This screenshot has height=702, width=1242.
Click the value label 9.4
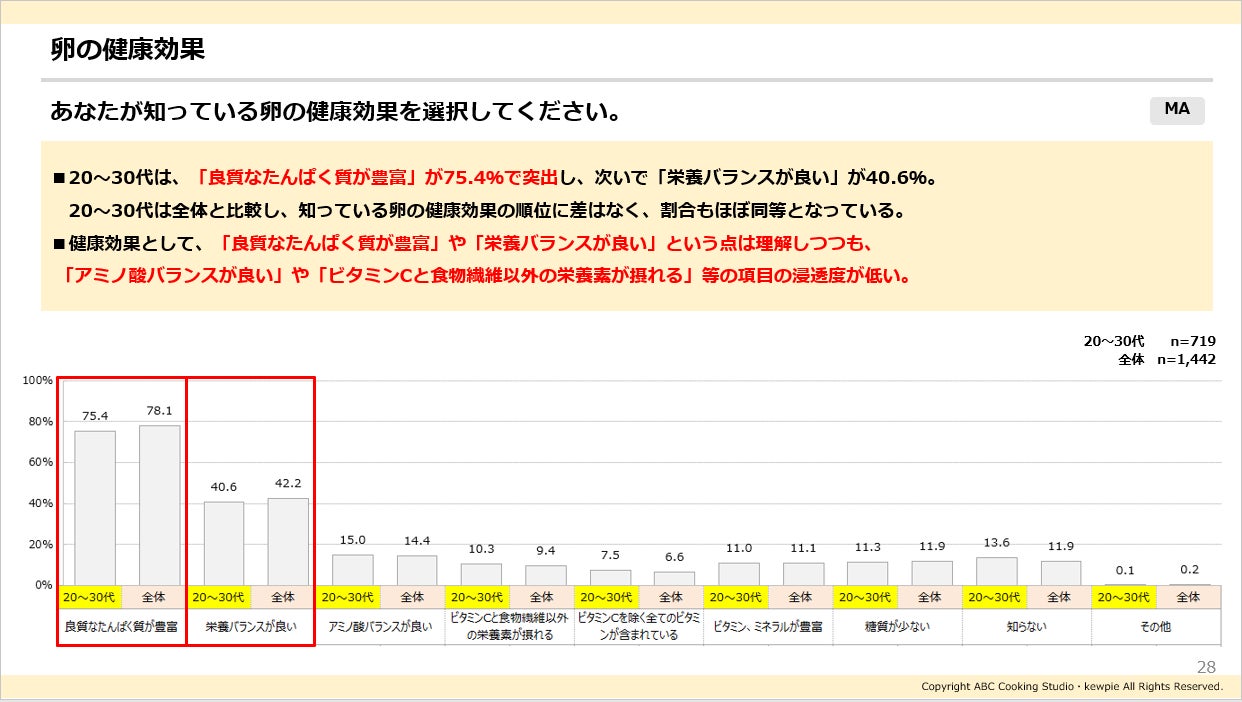[x=546, y=551]
